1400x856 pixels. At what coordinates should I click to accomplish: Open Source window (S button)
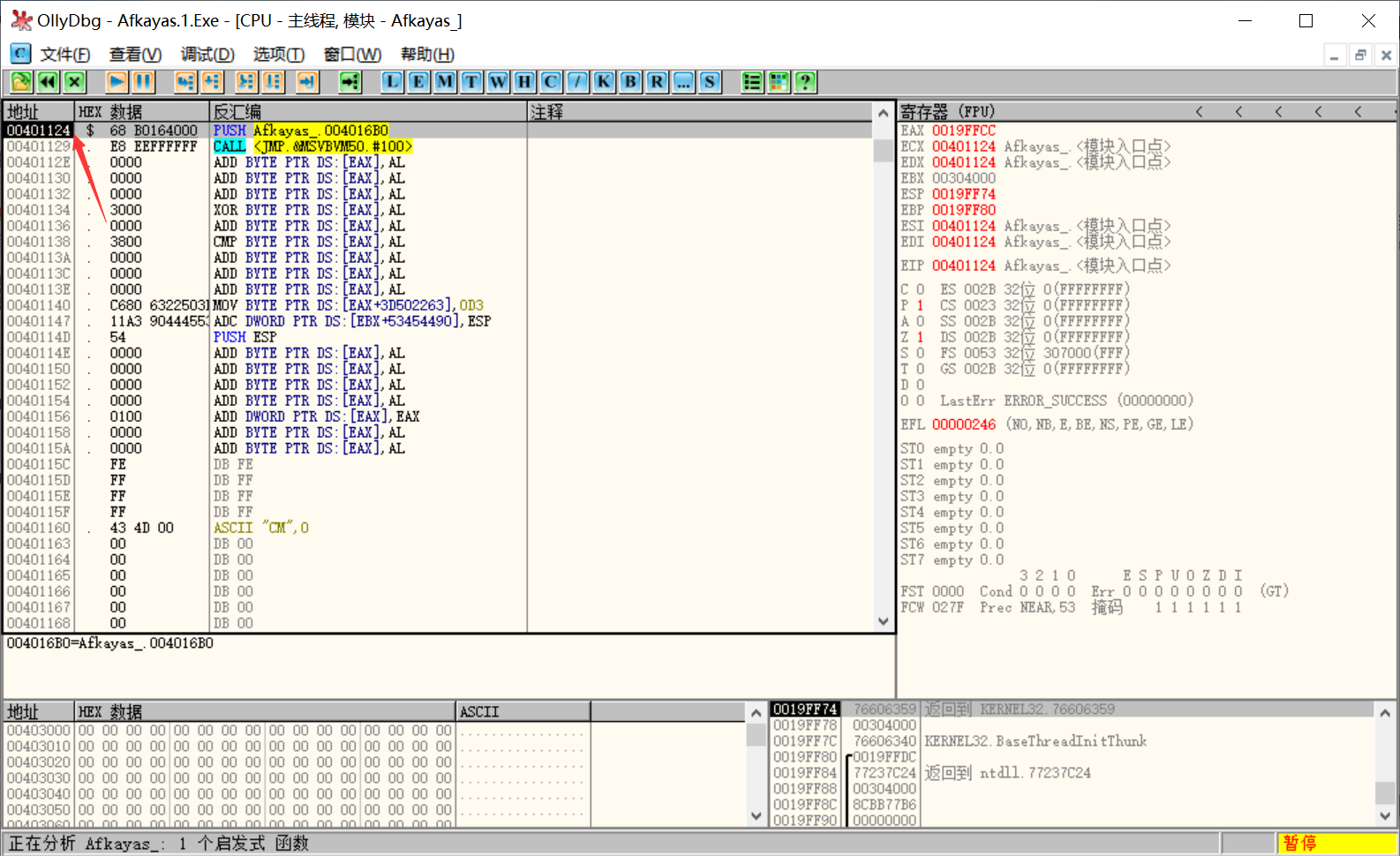pos(710,82)
